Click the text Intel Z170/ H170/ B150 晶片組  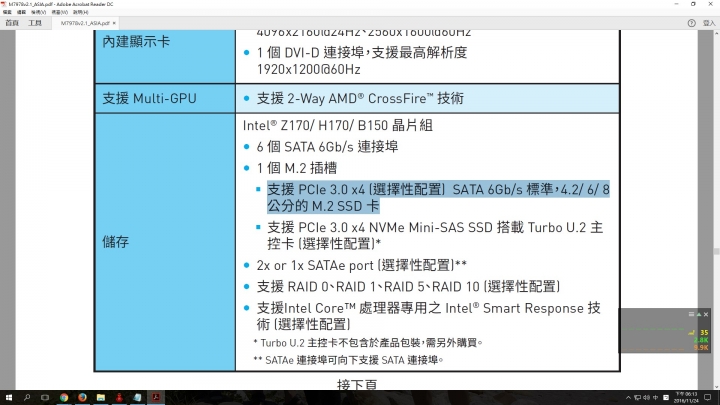tap(338, 125)
